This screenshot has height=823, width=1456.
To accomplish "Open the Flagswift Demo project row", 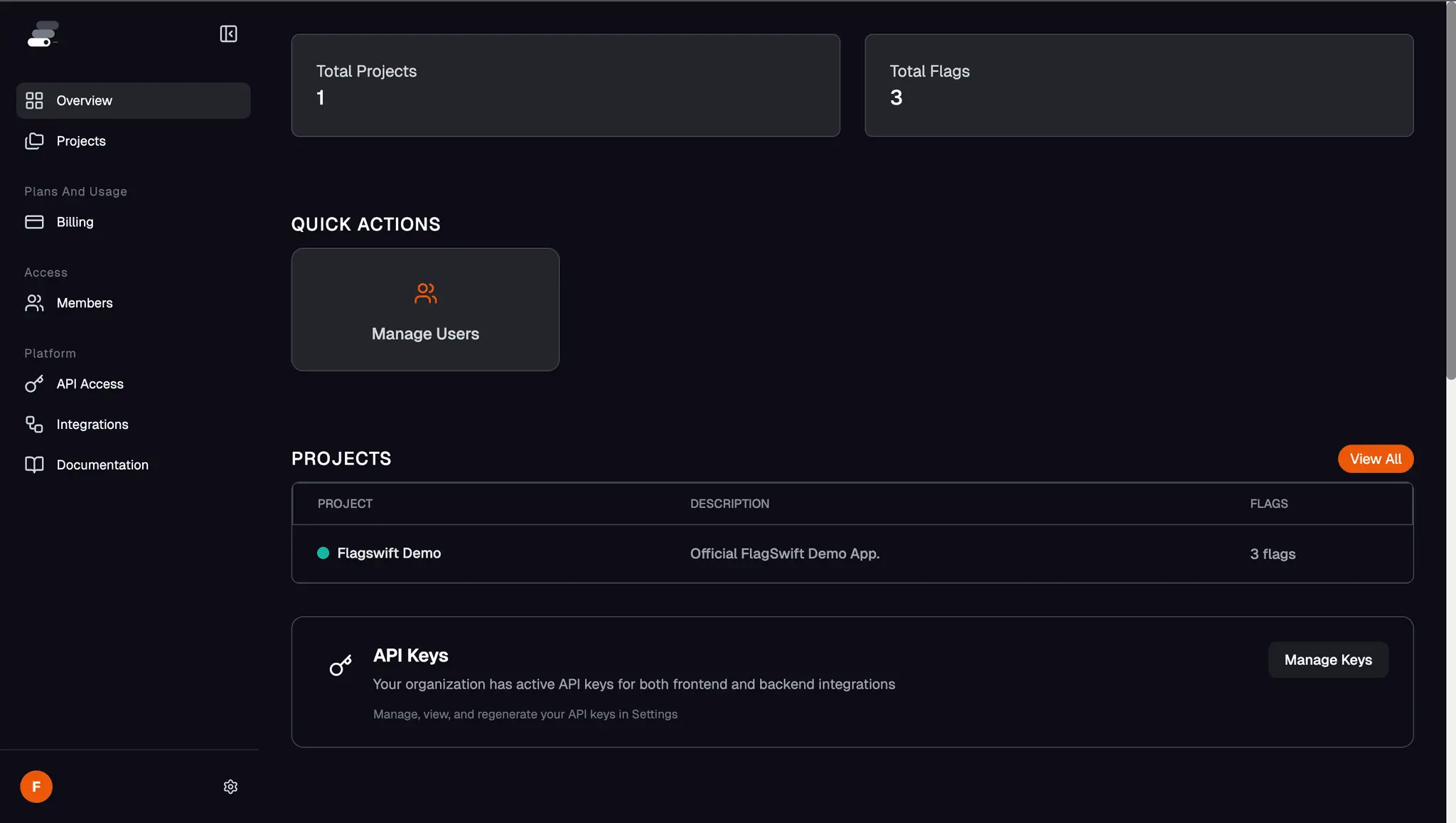I will click(x=852, y=553).
